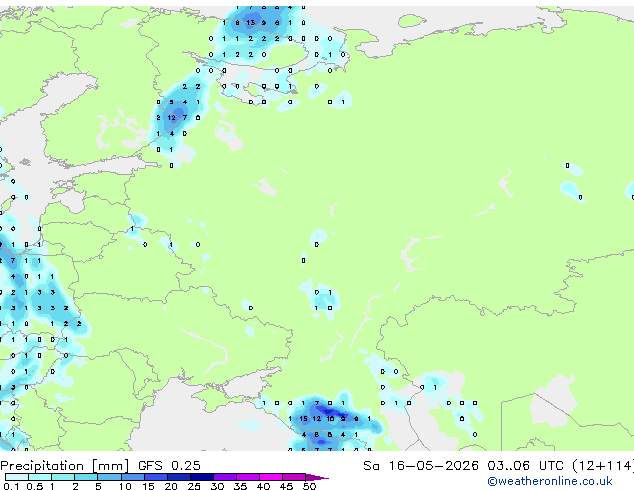Click the '03..06 UTC' time text
The image size is (634, 490).
tap(525, 466)
